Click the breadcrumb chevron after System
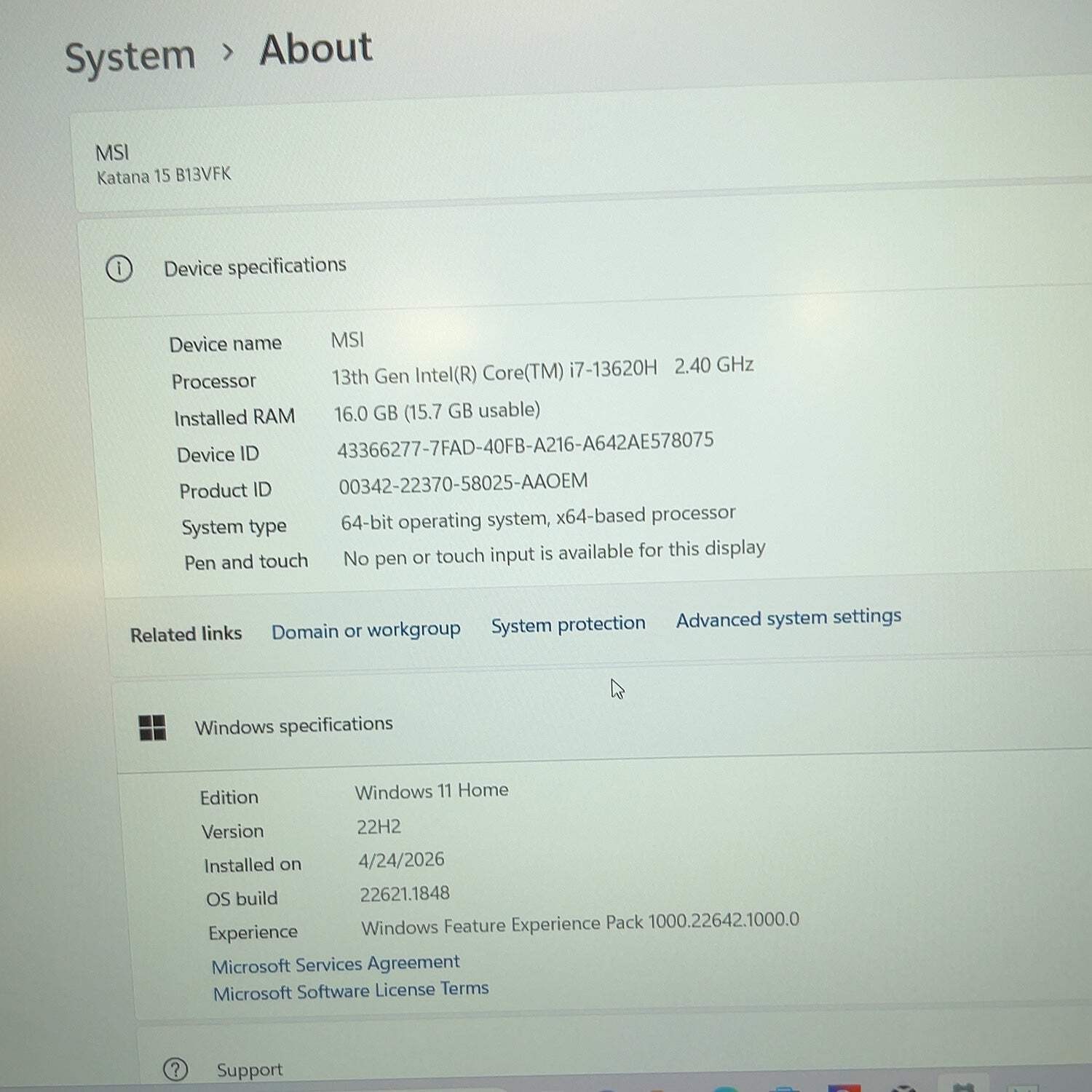Screen dimensions: 1092x1092 click(227, 52)
